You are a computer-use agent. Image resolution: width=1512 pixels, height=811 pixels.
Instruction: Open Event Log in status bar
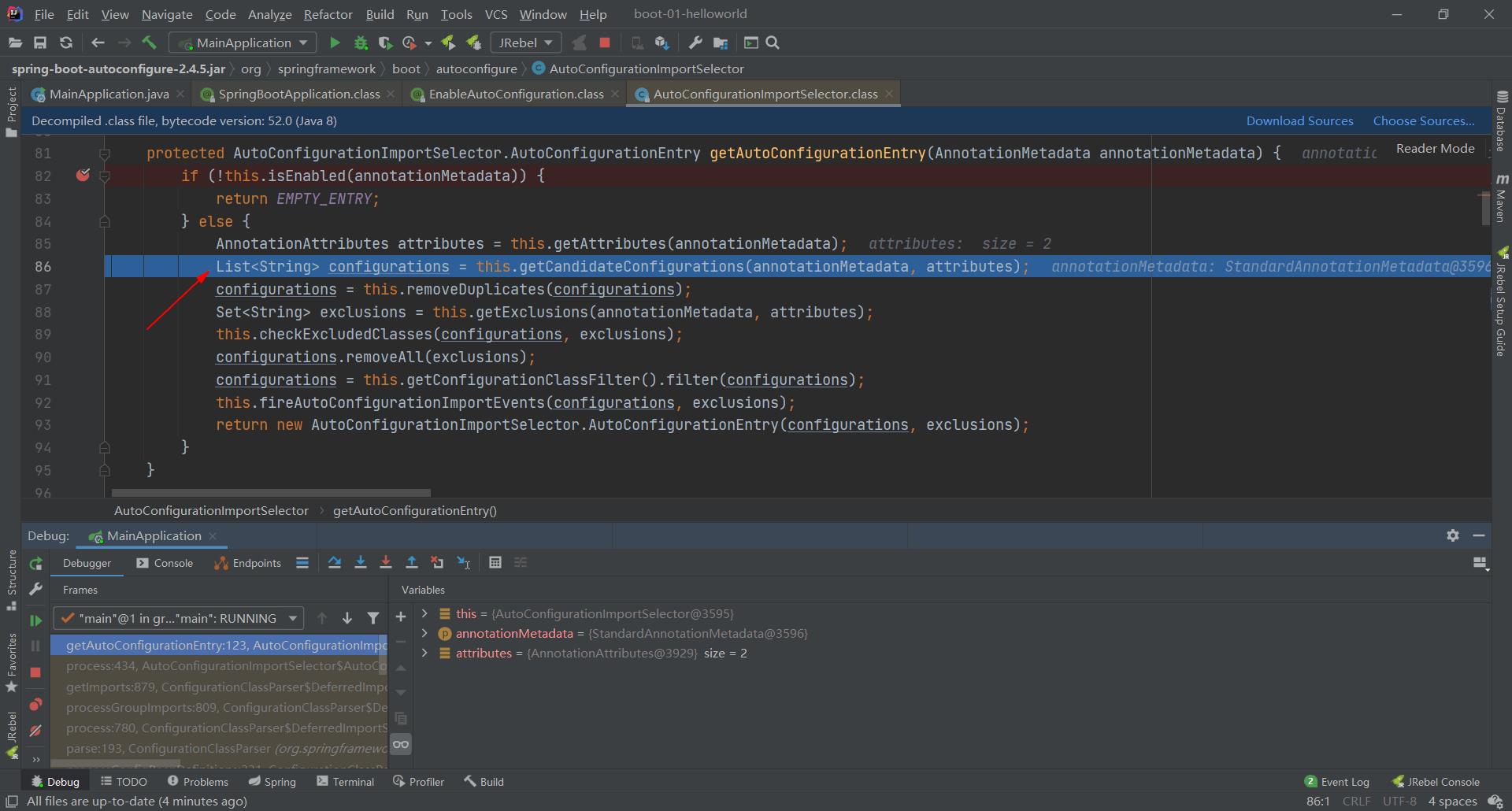click(x=1337, y=781)
